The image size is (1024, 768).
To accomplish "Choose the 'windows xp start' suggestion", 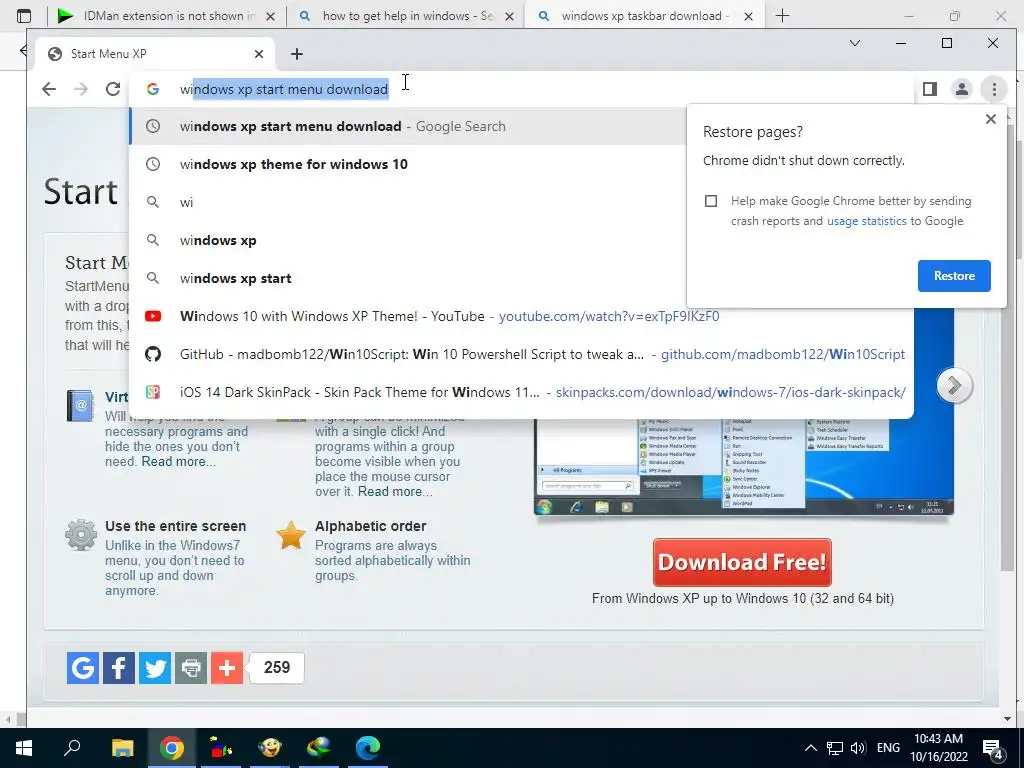I will pos(408,278).
